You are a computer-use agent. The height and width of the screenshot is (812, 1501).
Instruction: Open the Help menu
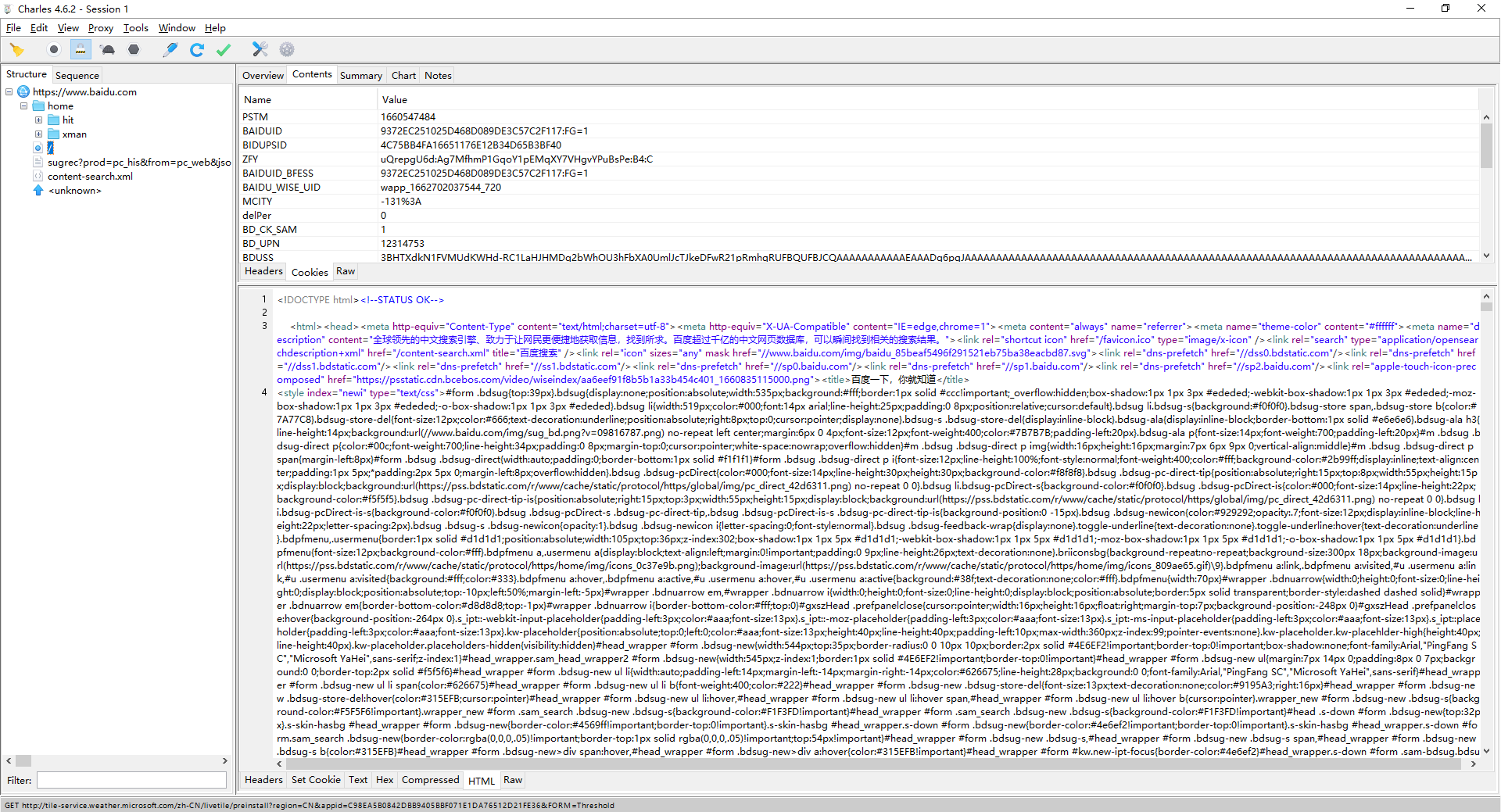[x=215, y=28]
